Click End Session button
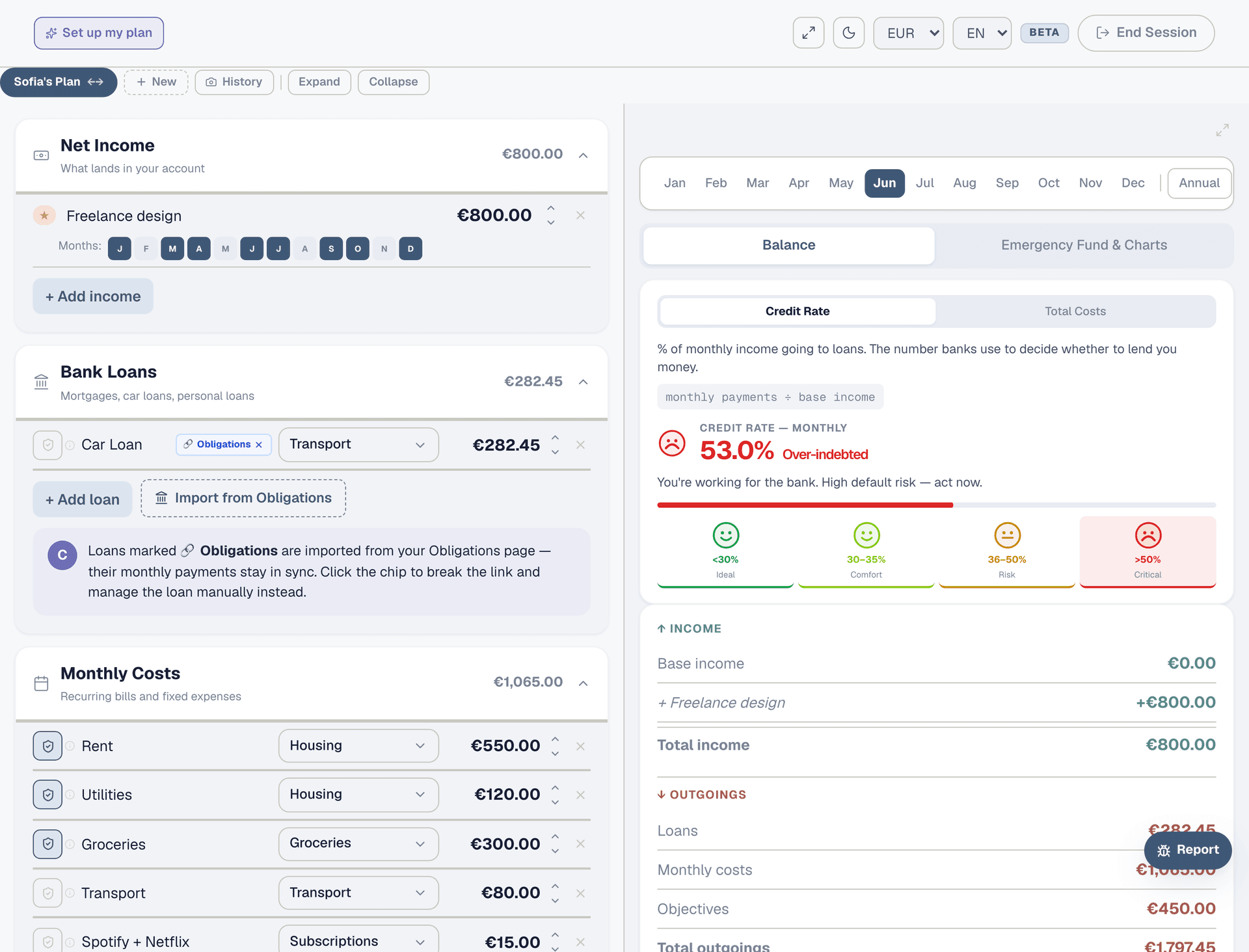 point(1146,33)
